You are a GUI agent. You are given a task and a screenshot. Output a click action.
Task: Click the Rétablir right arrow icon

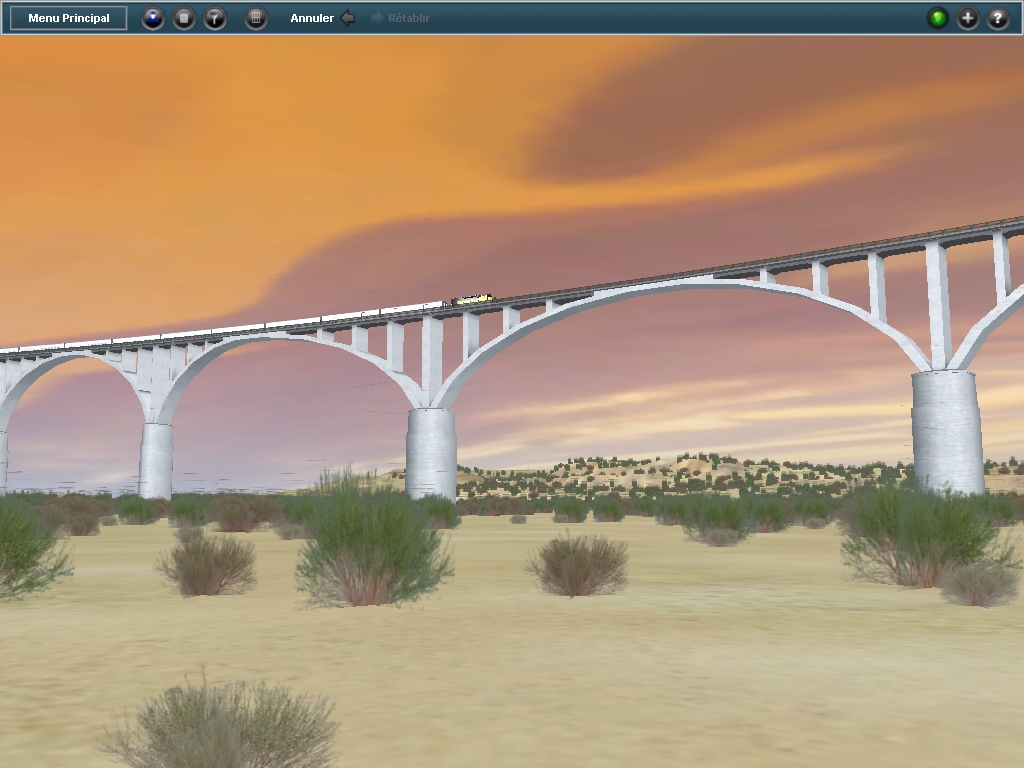377,18
